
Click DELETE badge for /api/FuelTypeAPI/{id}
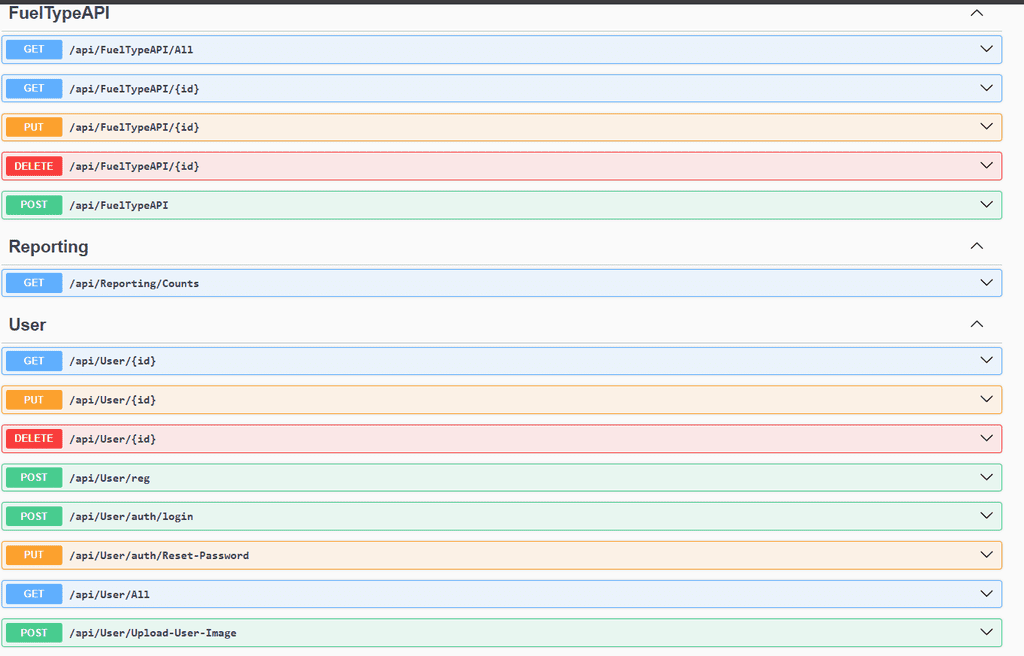(34, 166)
